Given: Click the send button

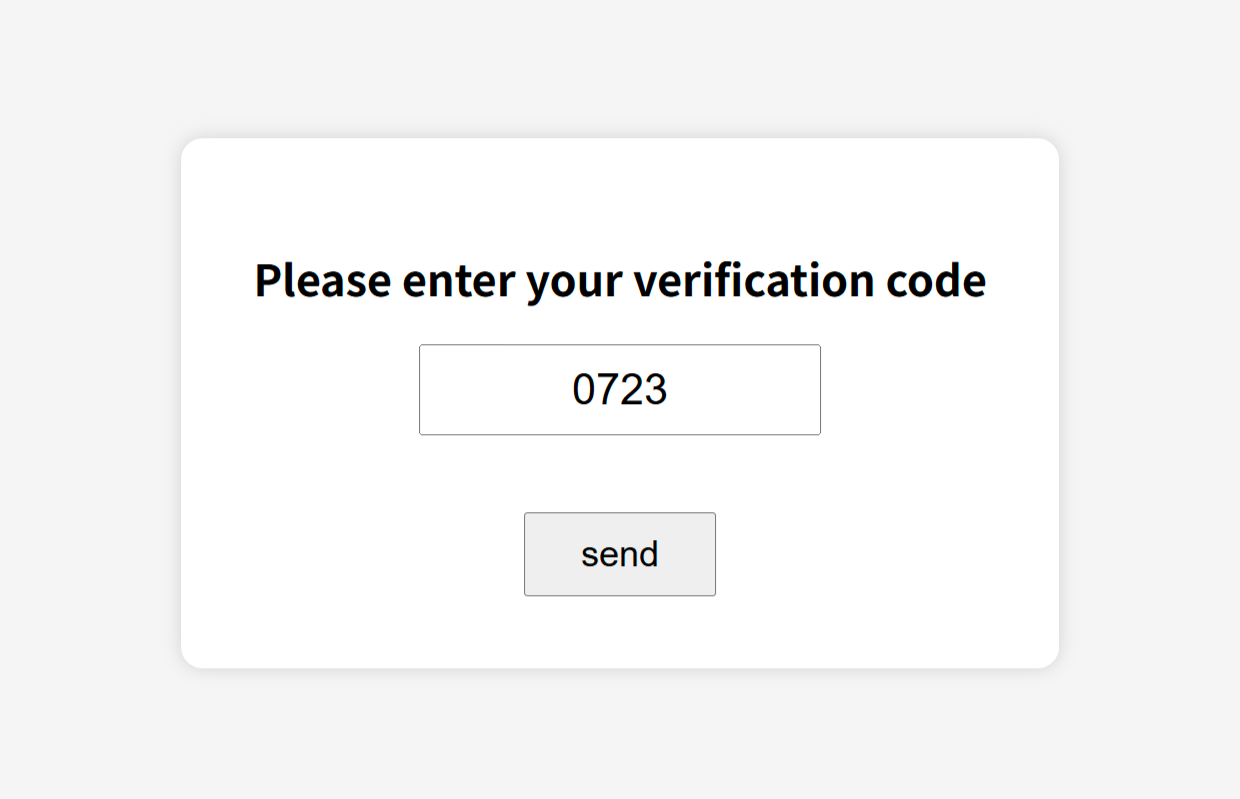Looking at the screenshot, I should [619, 554].
